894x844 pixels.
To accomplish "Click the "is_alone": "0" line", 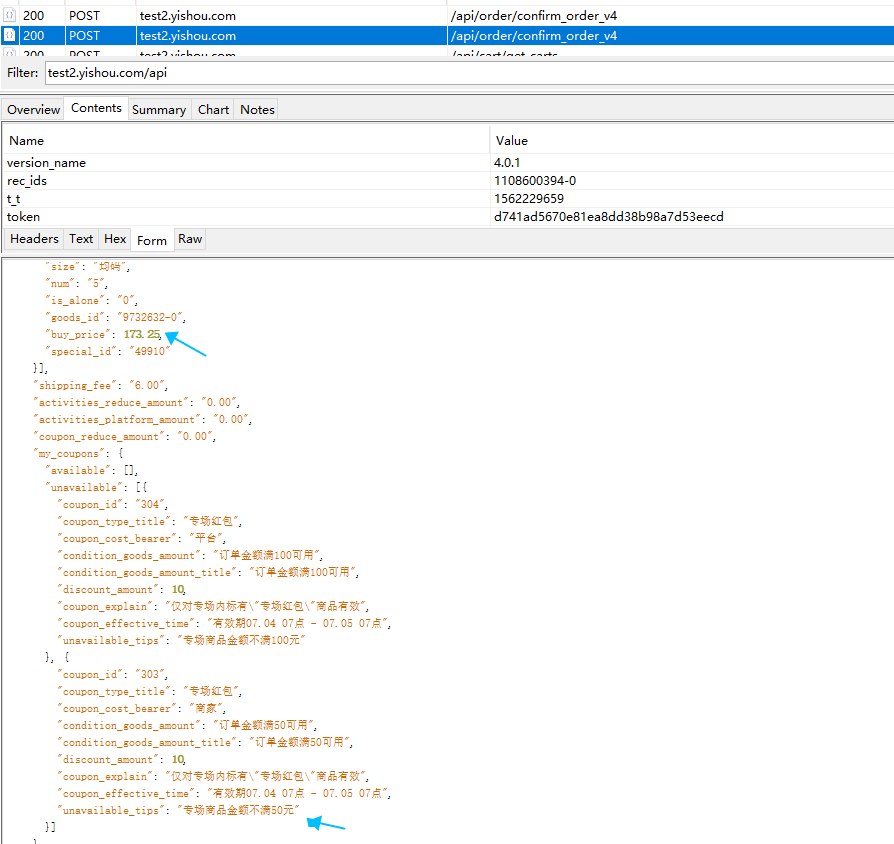I will coord(91,301).
